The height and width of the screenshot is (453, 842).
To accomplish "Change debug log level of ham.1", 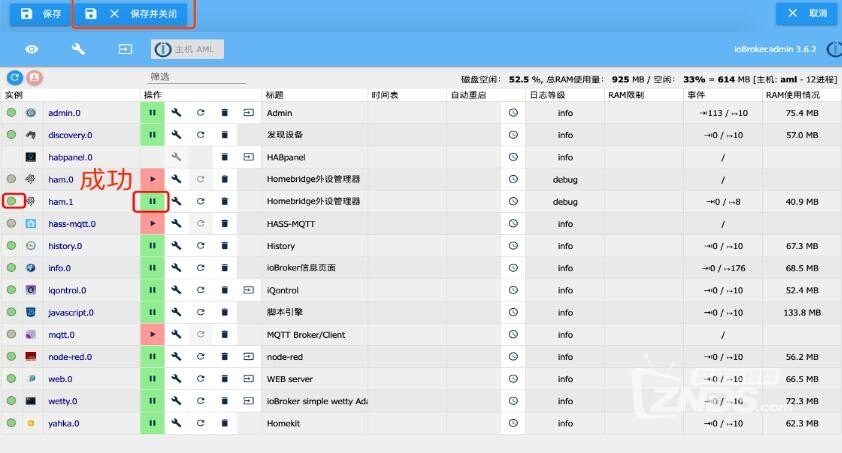I will tap(565, 202).
